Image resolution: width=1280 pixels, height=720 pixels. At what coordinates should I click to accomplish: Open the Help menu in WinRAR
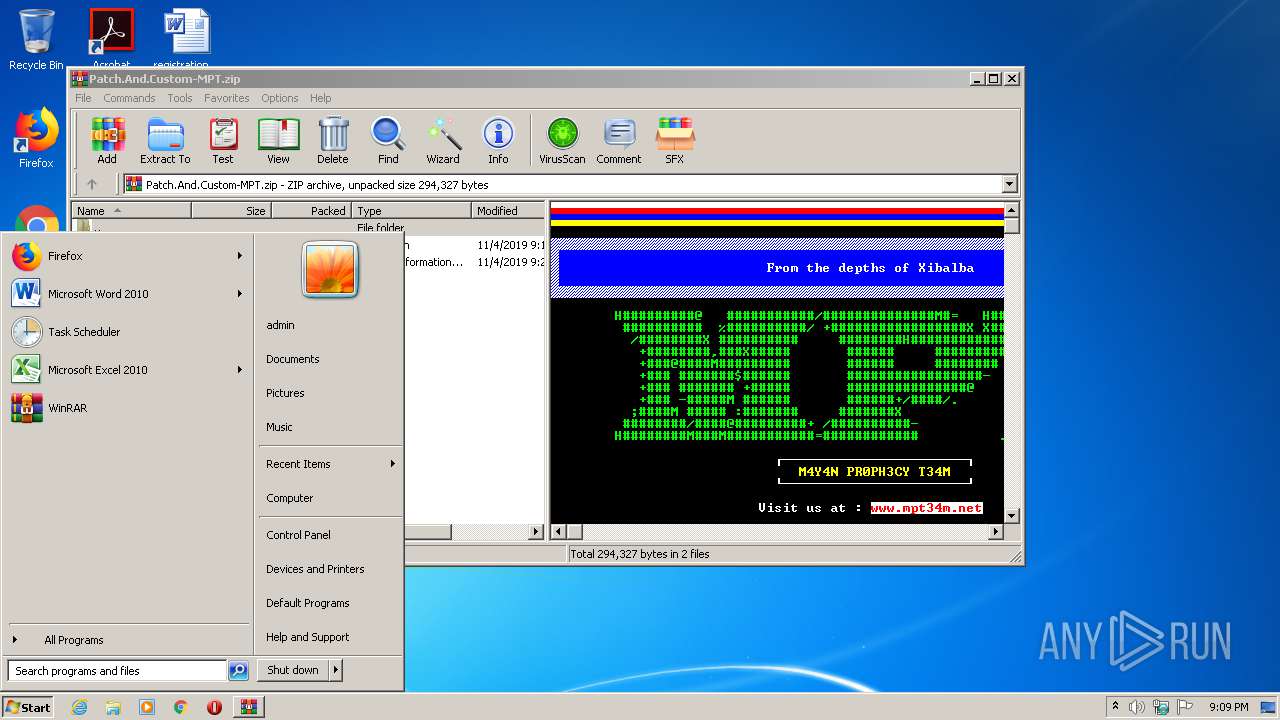320,98
